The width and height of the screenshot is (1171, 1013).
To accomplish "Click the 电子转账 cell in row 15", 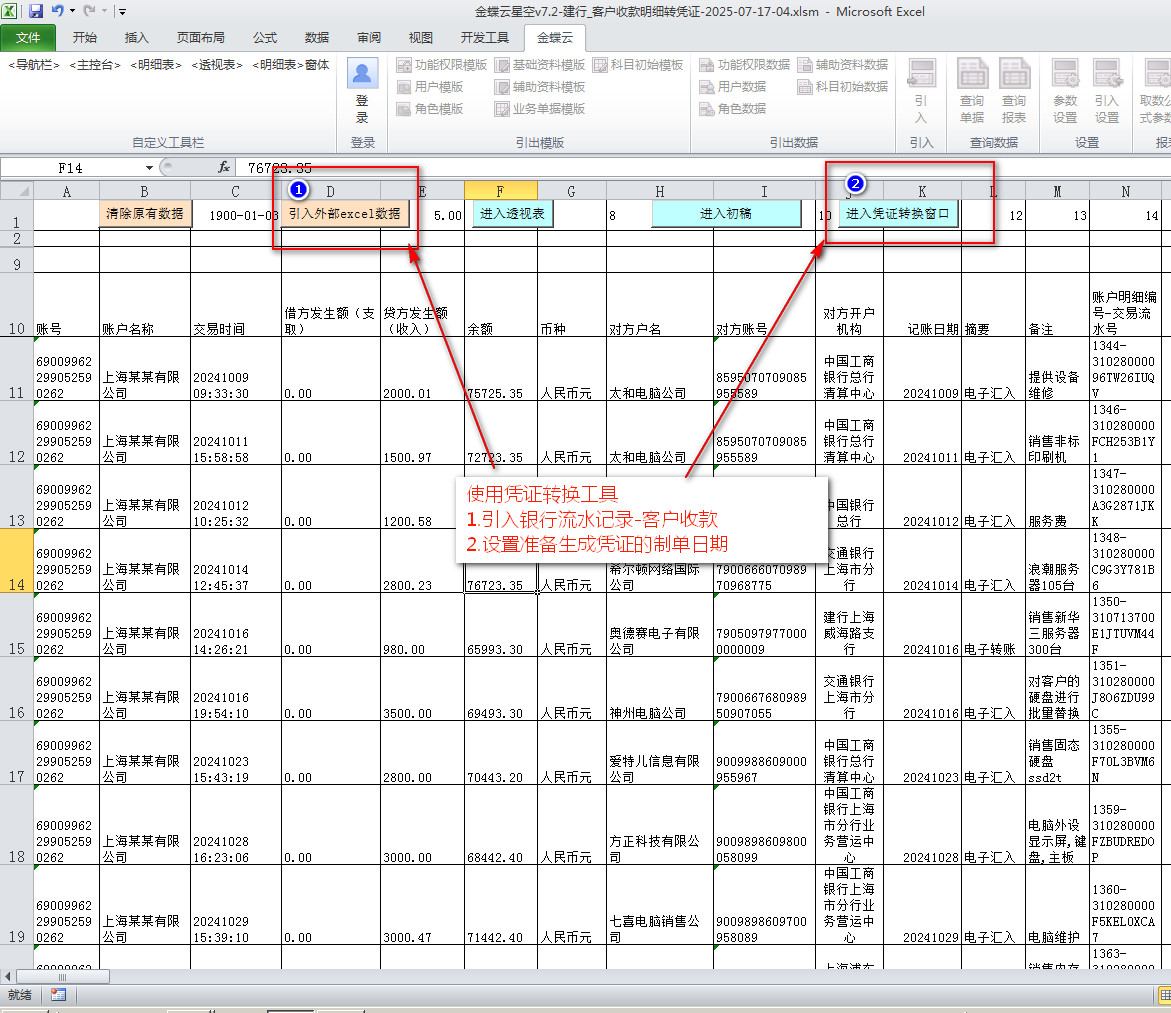I will [993, 625].
